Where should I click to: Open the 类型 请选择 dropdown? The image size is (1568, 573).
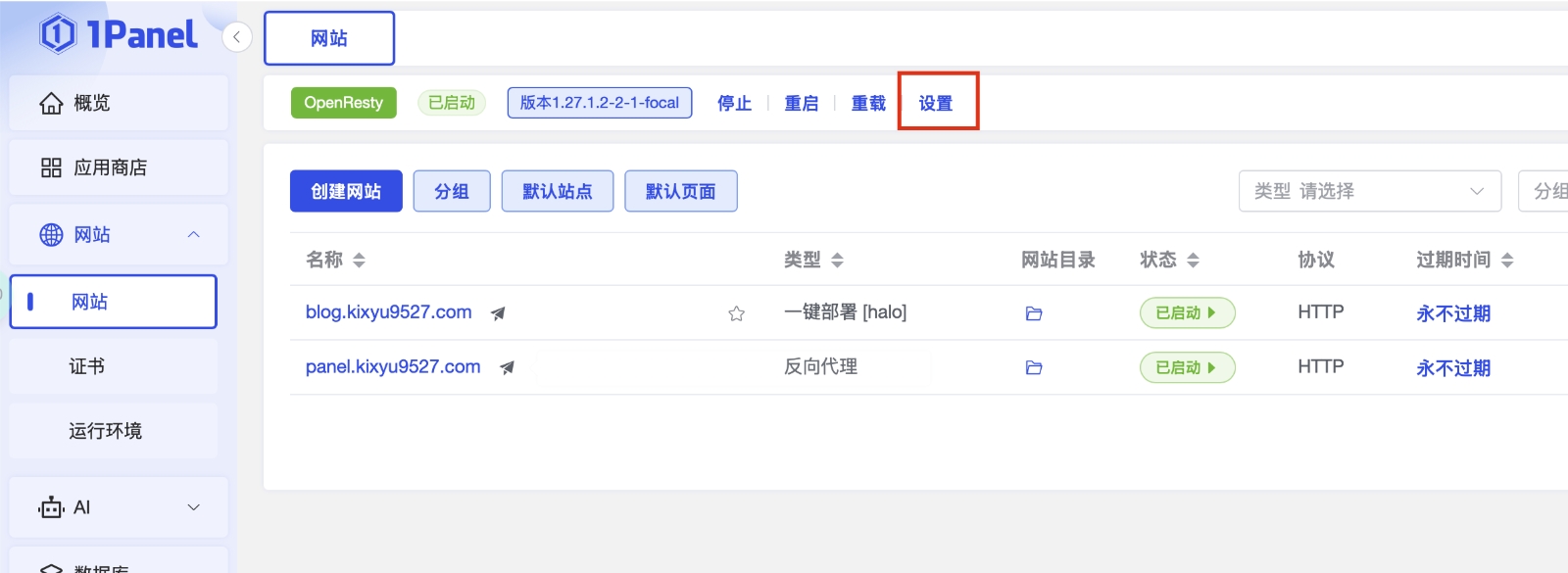tap(1369, 191)
